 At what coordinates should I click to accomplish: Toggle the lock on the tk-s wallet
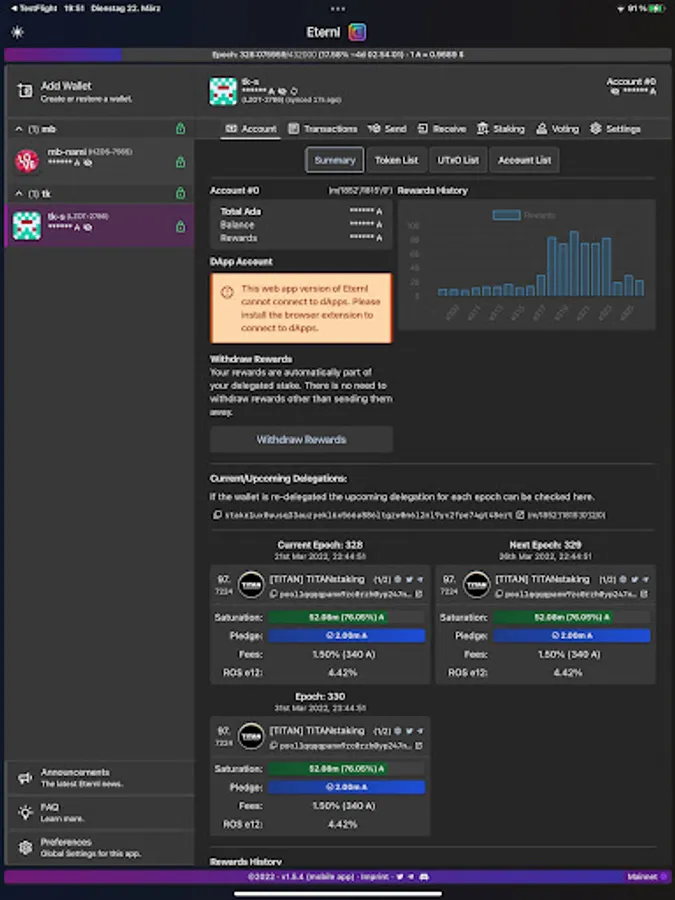(x=180, y=227)
